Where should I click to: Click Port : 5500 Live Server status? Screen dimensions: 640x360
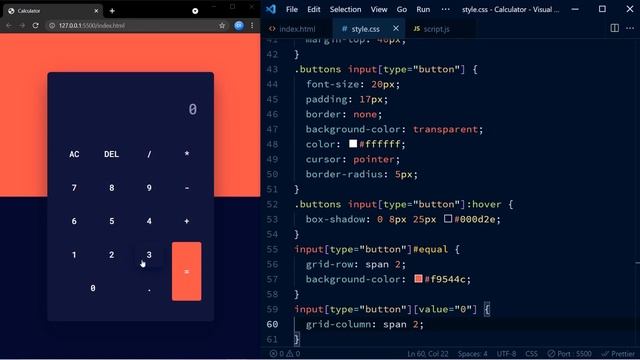569,354
